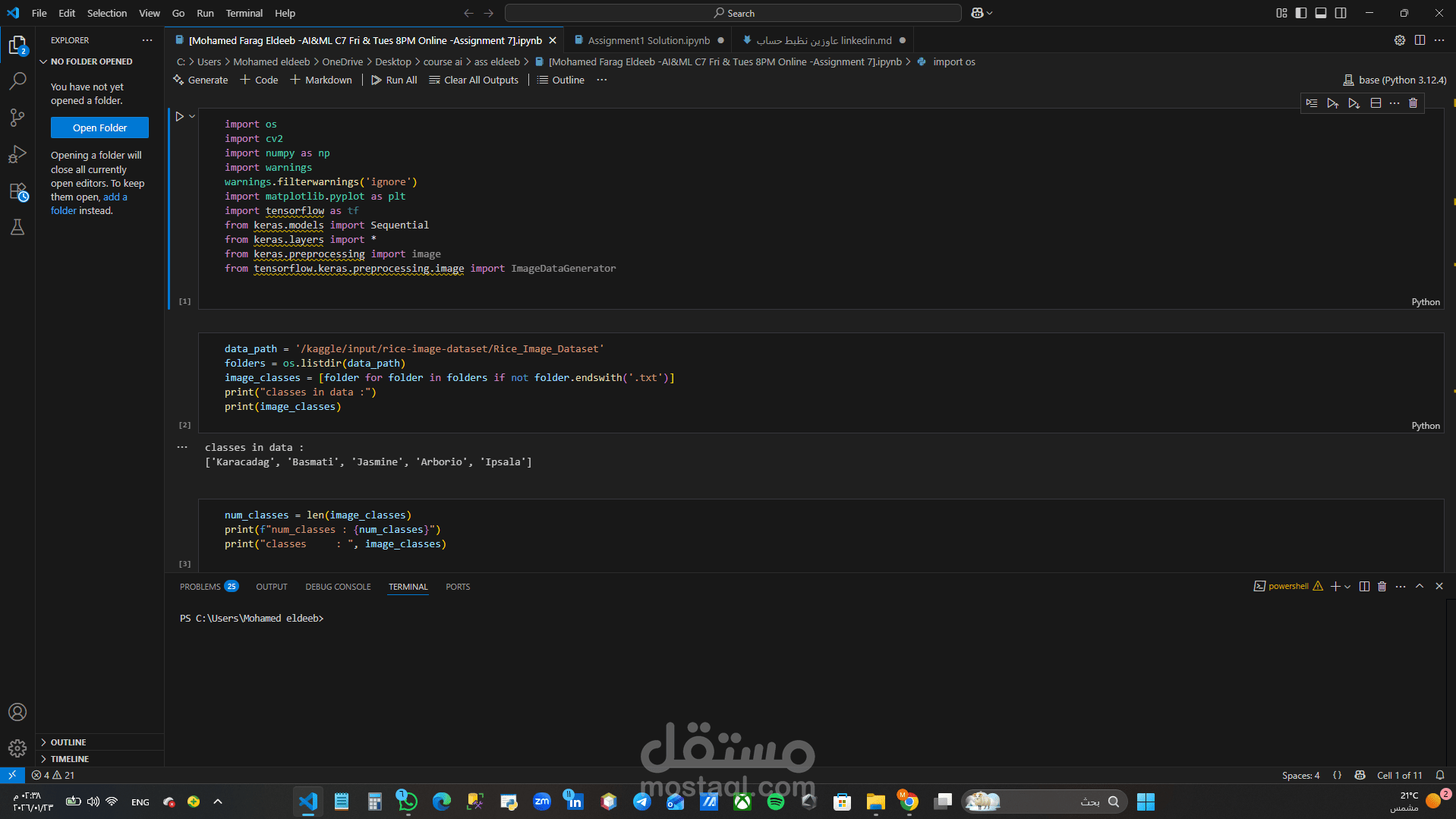Open the notebook Outline button

point(561,80)
